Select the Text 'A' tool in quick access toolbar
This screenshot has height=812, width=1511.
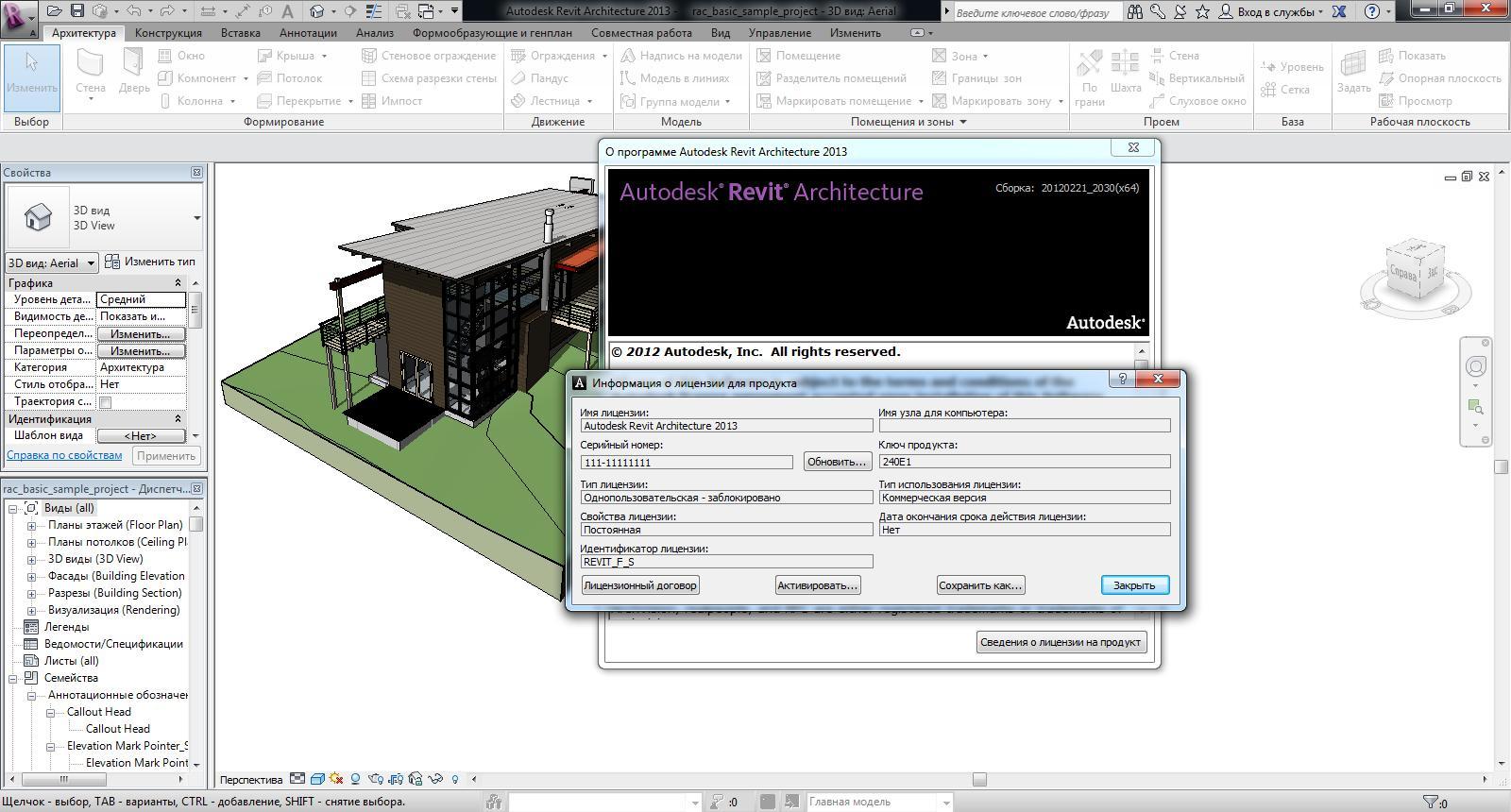click(288, 11)
